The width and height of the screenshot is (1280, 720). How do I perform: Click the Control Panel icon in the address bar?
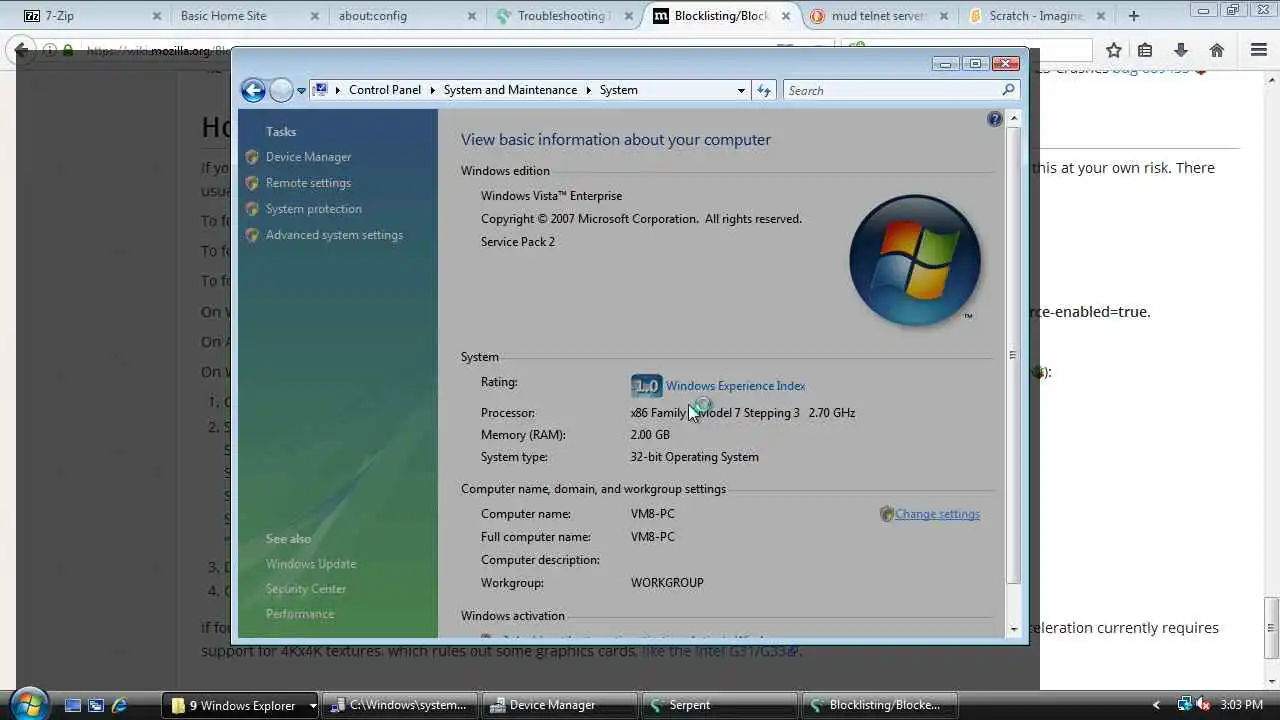320,90
